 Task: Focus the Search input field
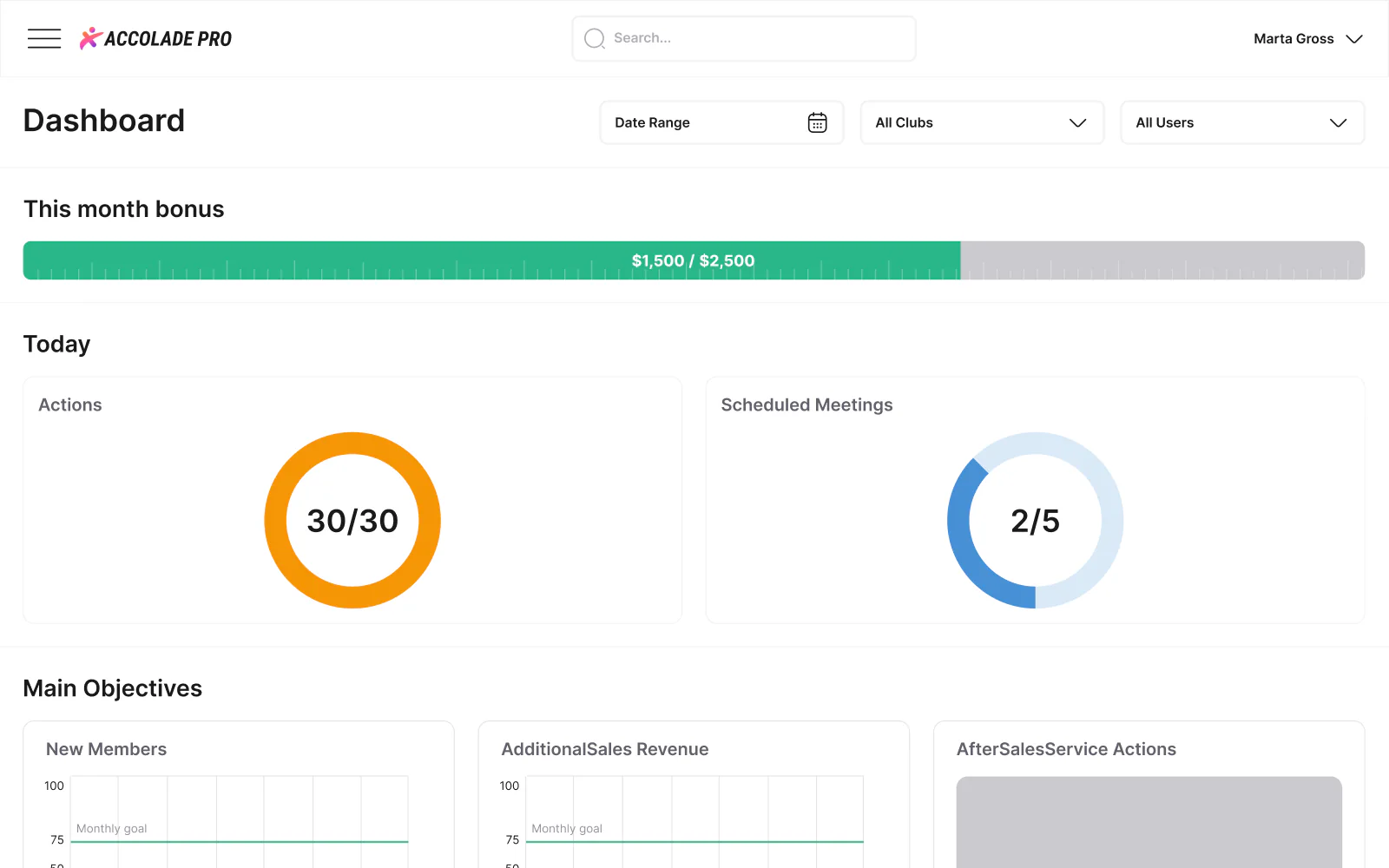(744, 38)
